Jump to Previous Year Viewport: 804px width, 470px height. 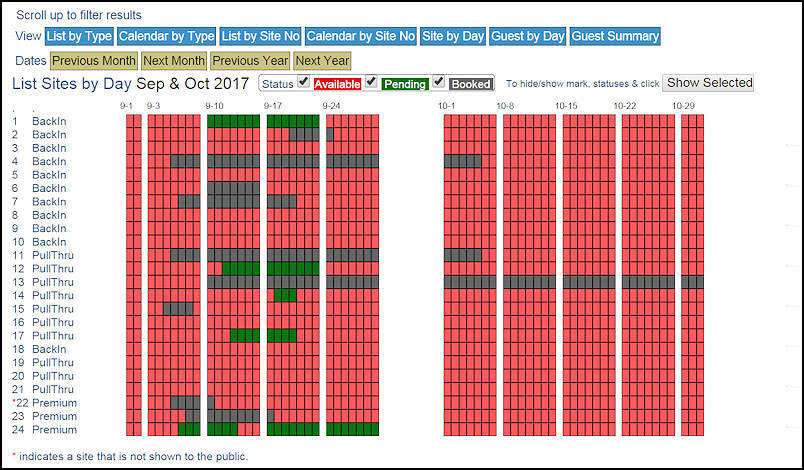click(249, 61)
